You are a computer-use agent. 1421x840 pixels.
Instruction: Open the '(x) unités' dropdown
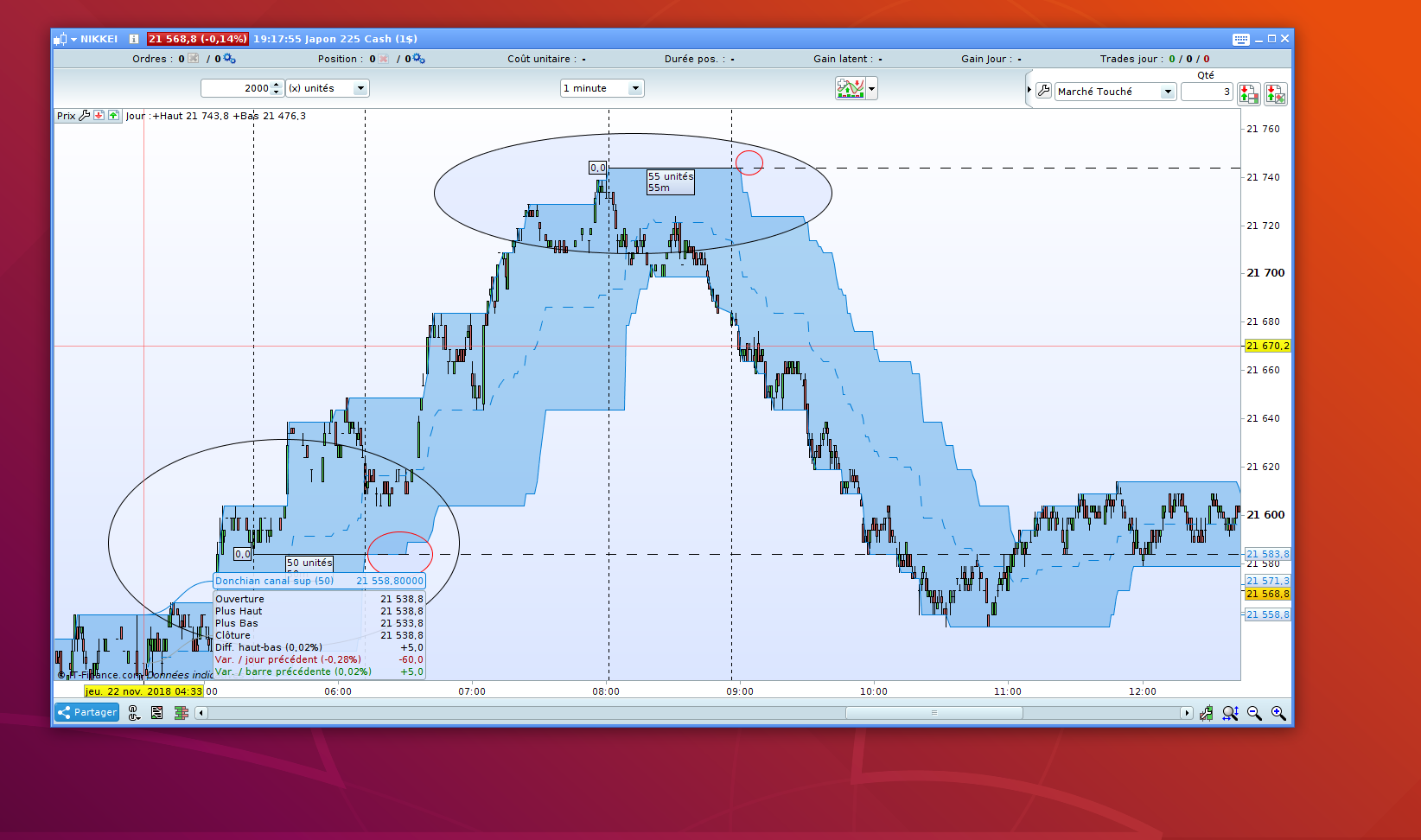tap(328, 88)
